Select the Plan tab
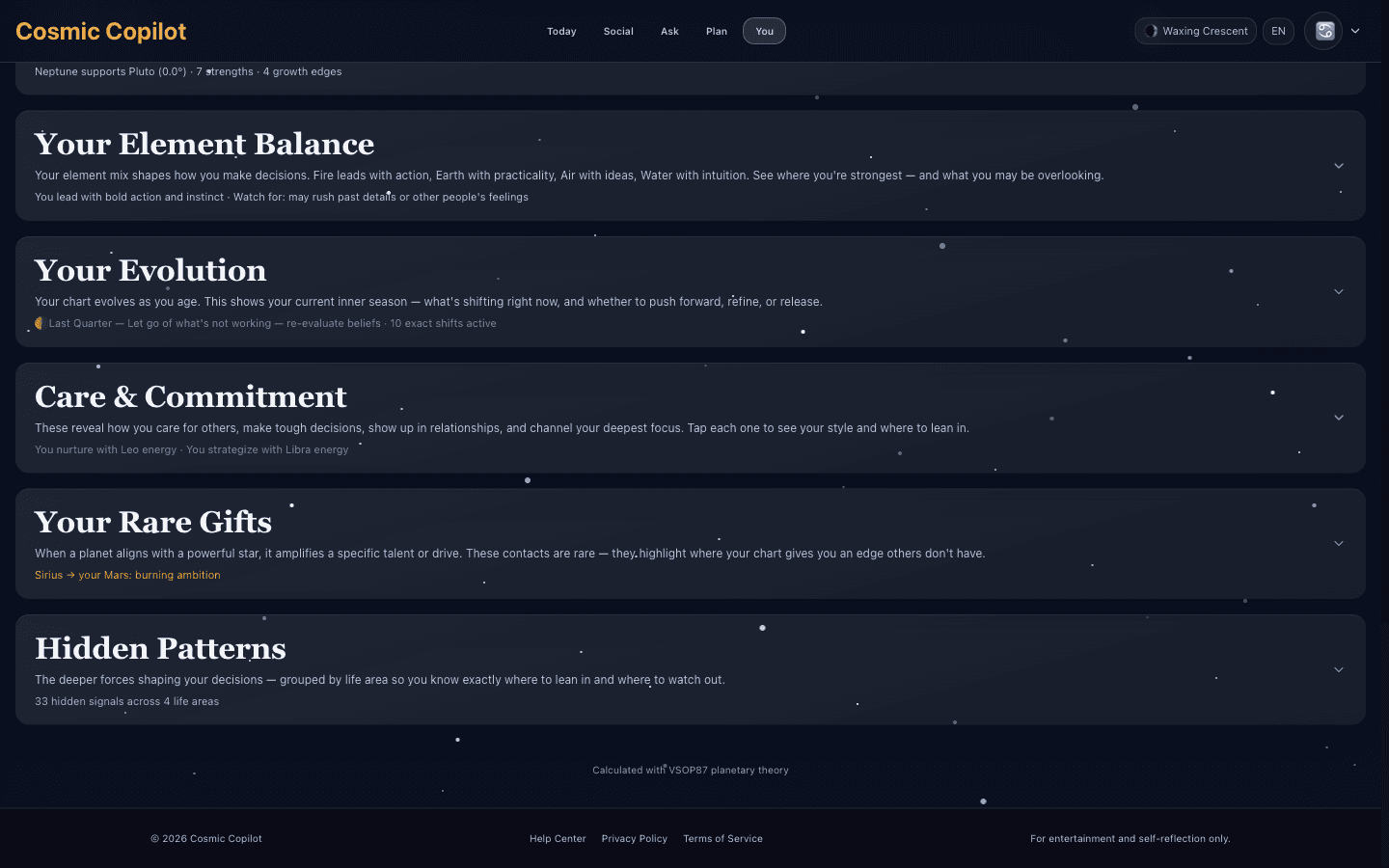 [717, 31]
